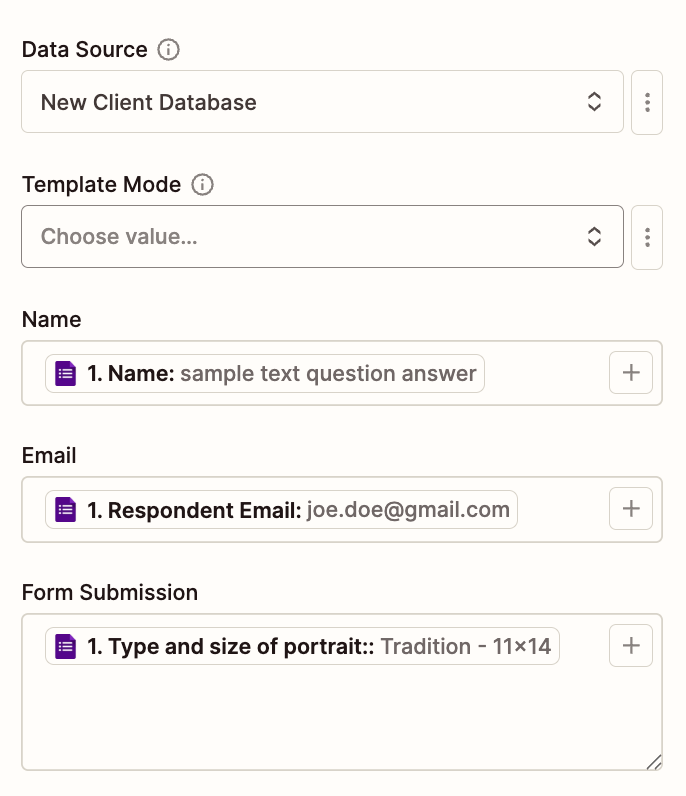Image resolution: width=686 pixels, height=796 pixels.
Task: Click the plus button in Name field
Action: point(631,373)
